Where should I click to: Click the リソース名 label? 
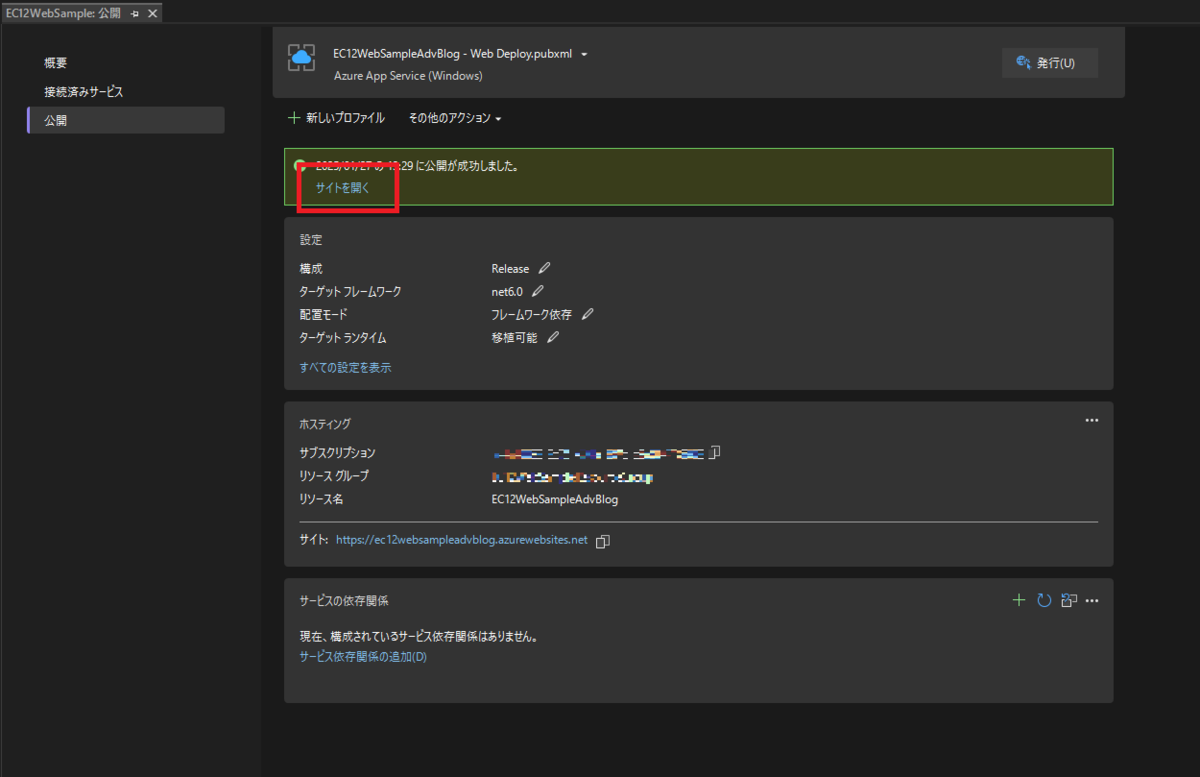pos(321,499)
